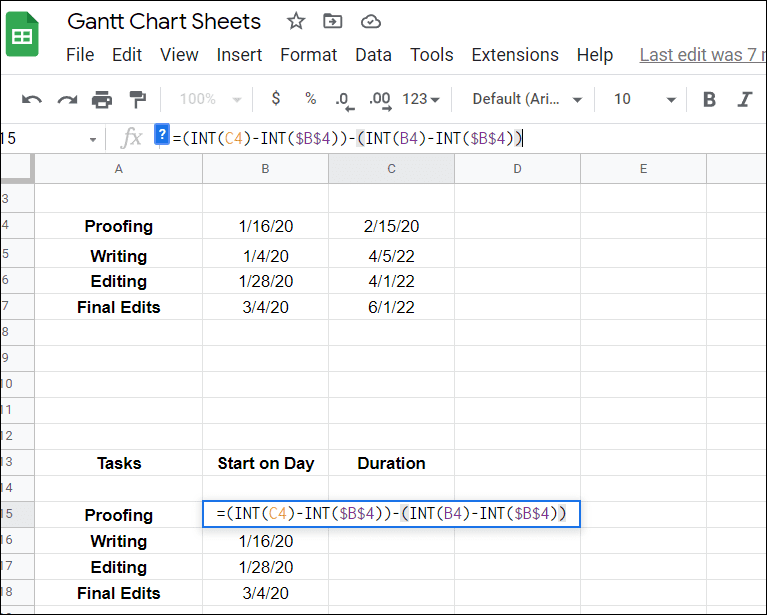
Task: Select column B header
Action: (265, 169)
